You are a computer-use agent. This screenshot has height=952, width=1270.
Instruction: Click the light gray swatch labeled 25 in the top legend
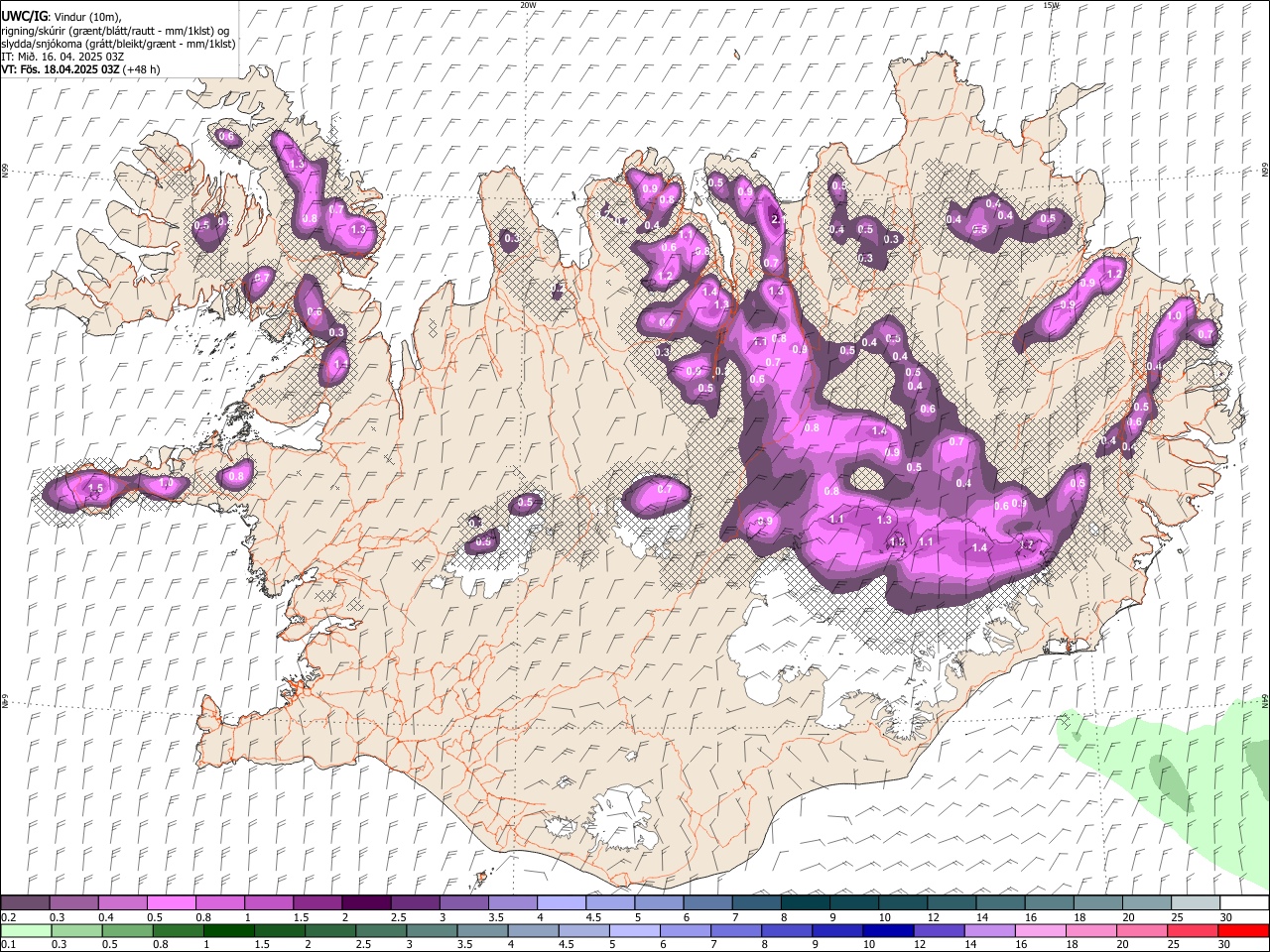[1195, 903]
